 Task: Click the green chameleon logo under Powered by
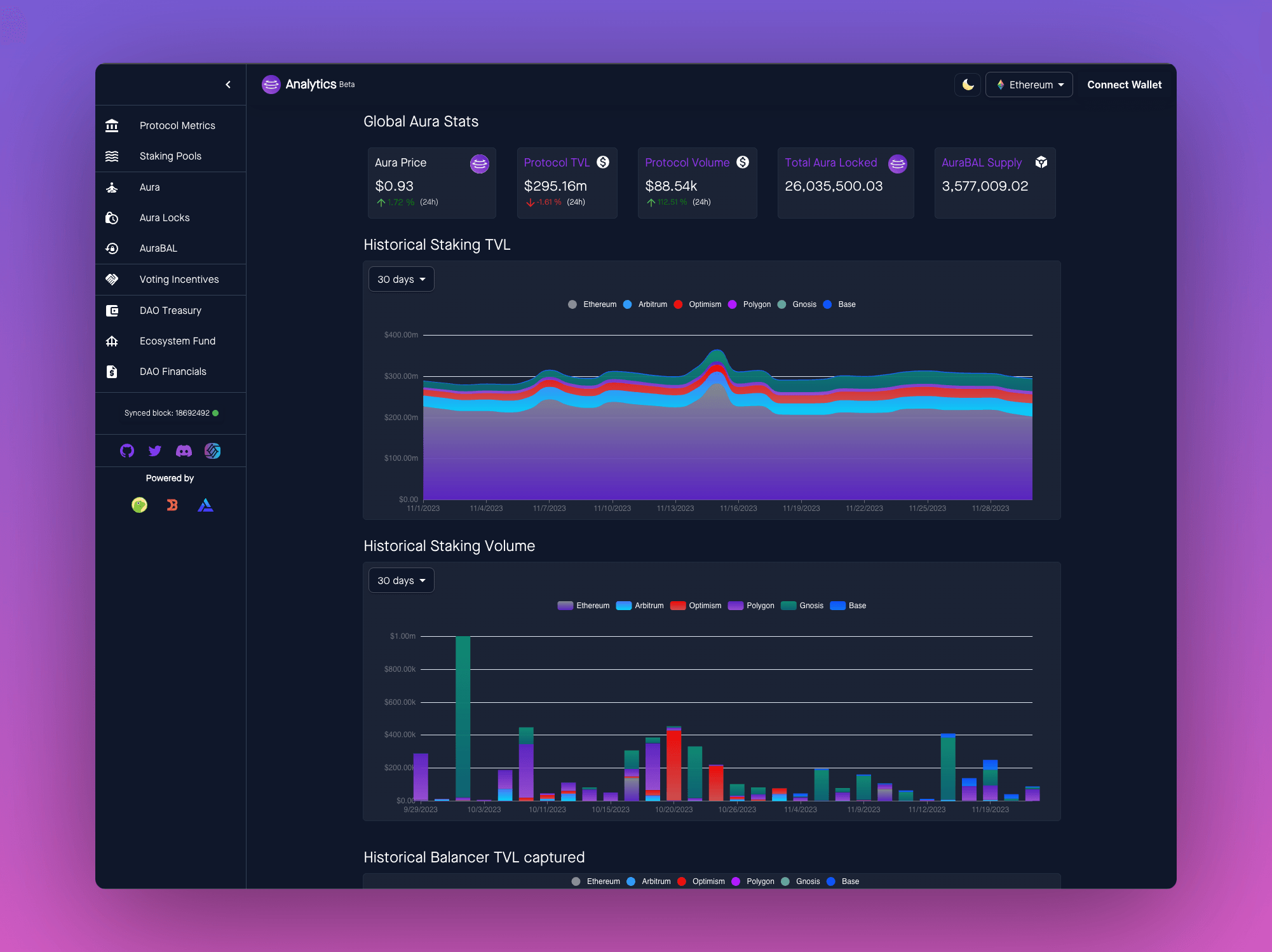click(x=139, y=505)
